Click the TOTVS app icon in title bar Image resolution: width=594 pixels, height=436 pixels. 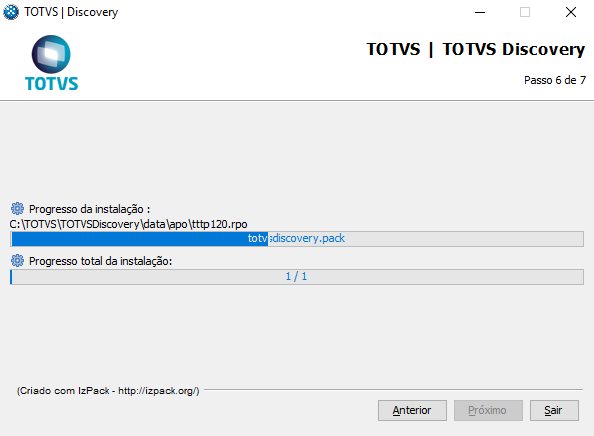click(11, 12)
